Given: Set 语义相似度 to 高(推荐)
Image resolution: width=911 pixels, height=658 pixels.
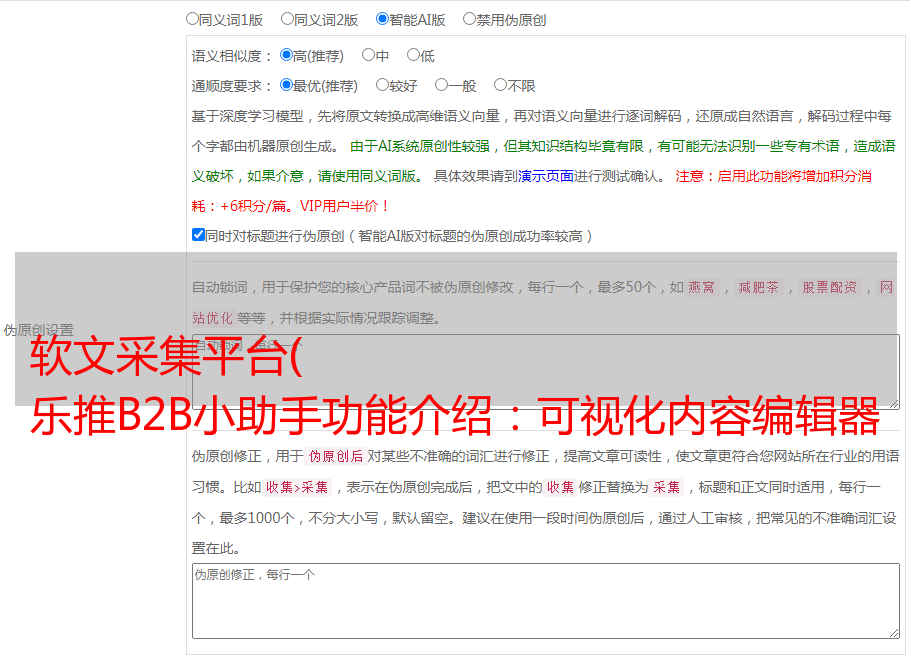Looking at the screenshot, I should pos(286,55).
